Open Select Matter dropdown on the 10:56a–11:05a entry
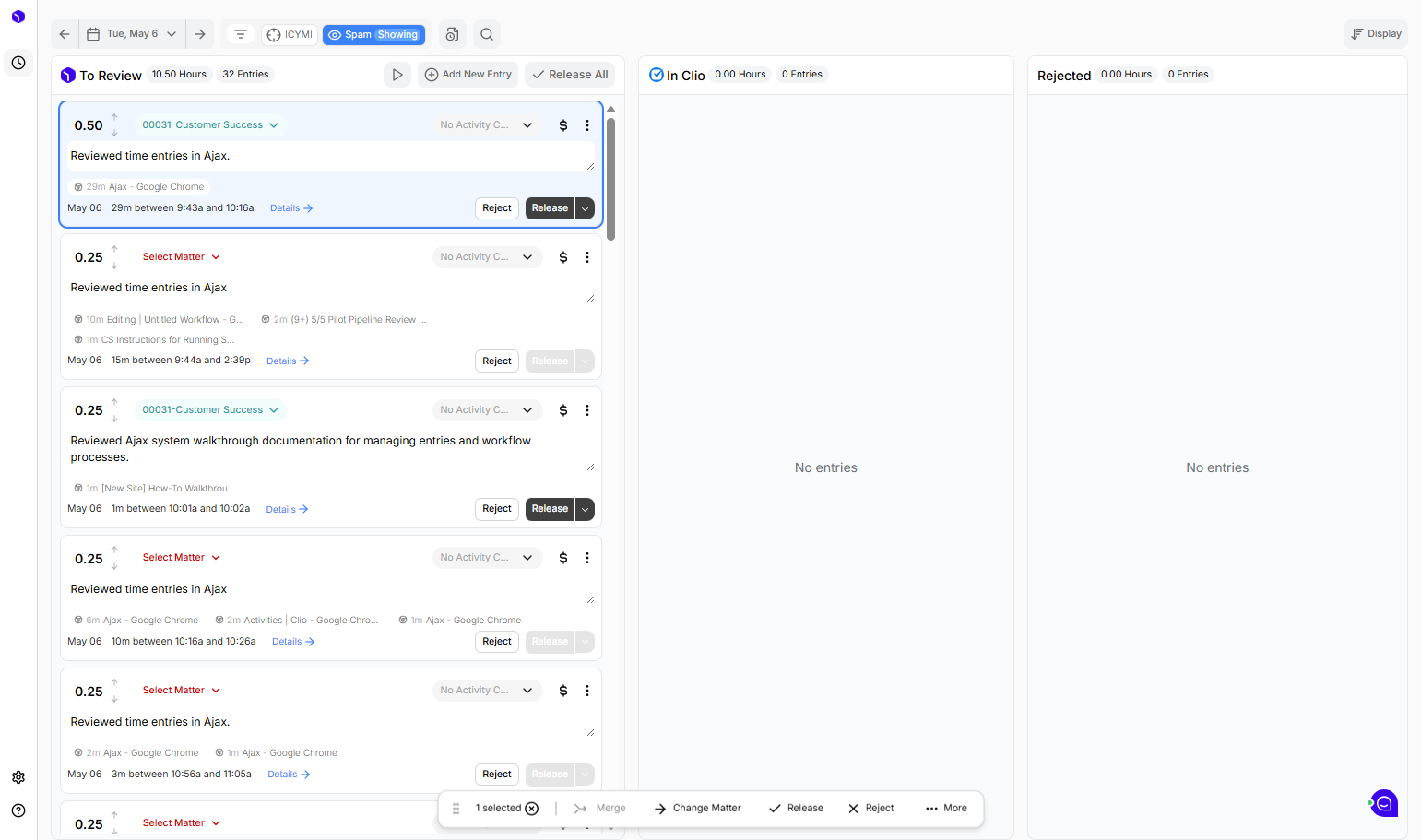Viewport: 1421px width, 840px height. 182,691
